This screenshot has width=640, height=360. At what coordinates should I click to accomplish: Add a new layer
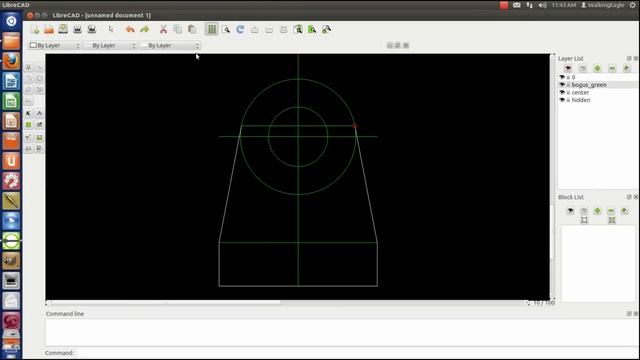[597, 69]
